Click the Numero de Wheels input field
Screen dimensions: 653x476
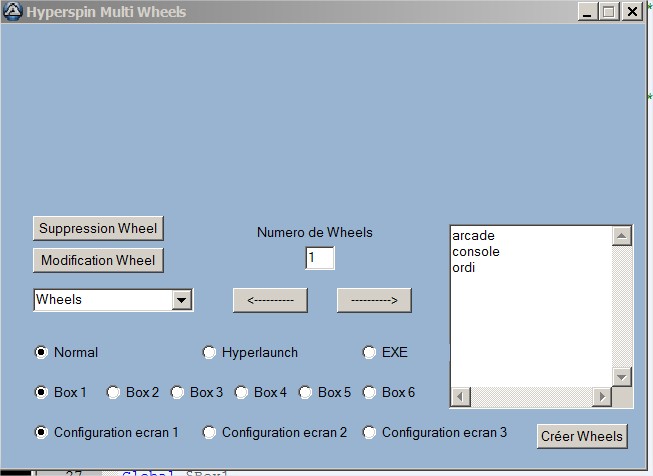[x=319, y=258]
